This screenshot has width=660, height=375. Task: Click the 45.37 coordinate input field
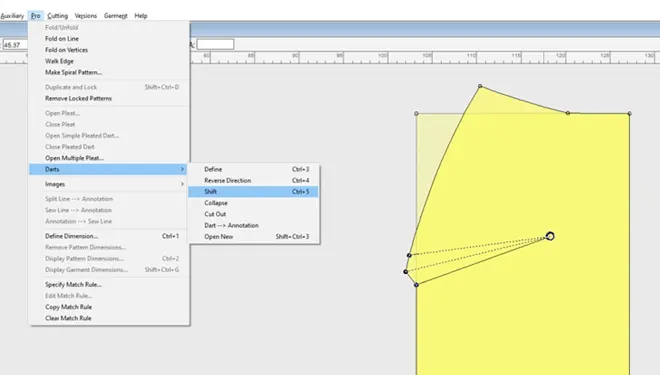pos(15,45)
